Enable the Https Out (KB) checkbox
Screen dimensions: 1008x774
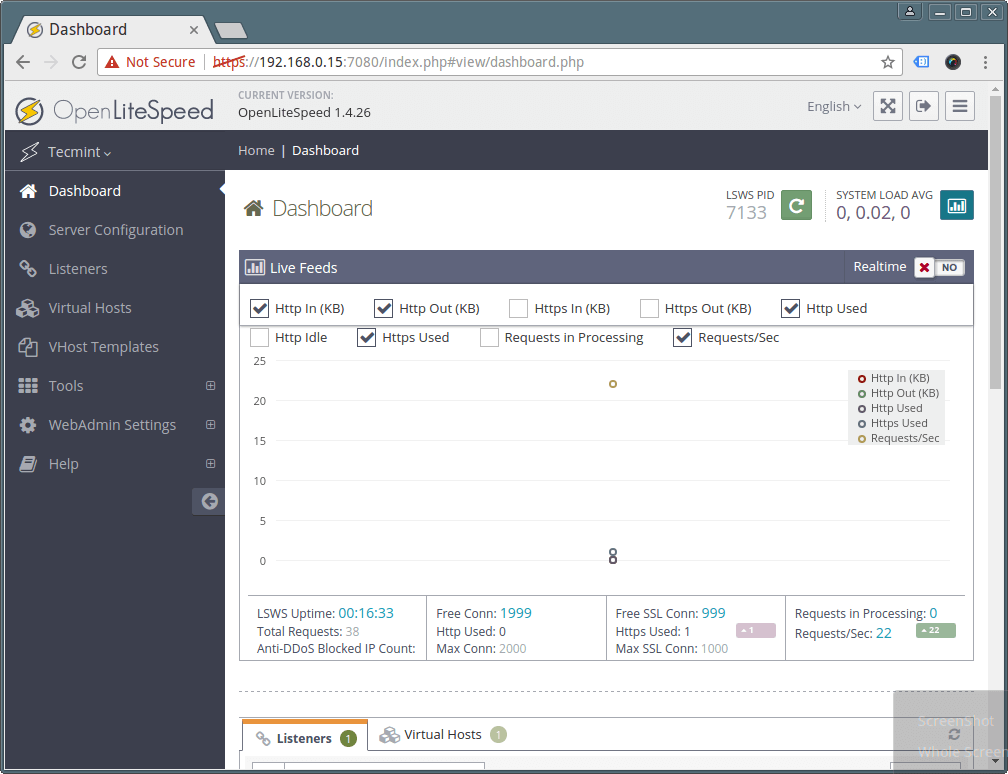pos(649,309)
